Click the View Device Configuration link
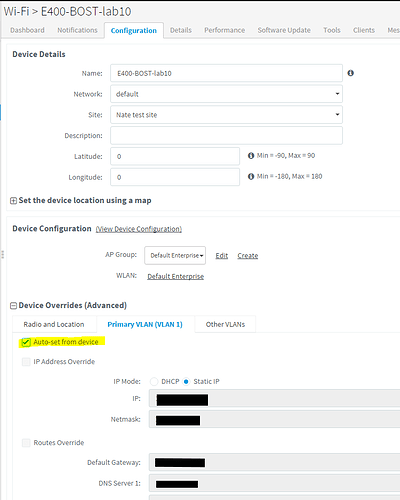The width and height of the screenshot is (400, 500). pos(139,229)
